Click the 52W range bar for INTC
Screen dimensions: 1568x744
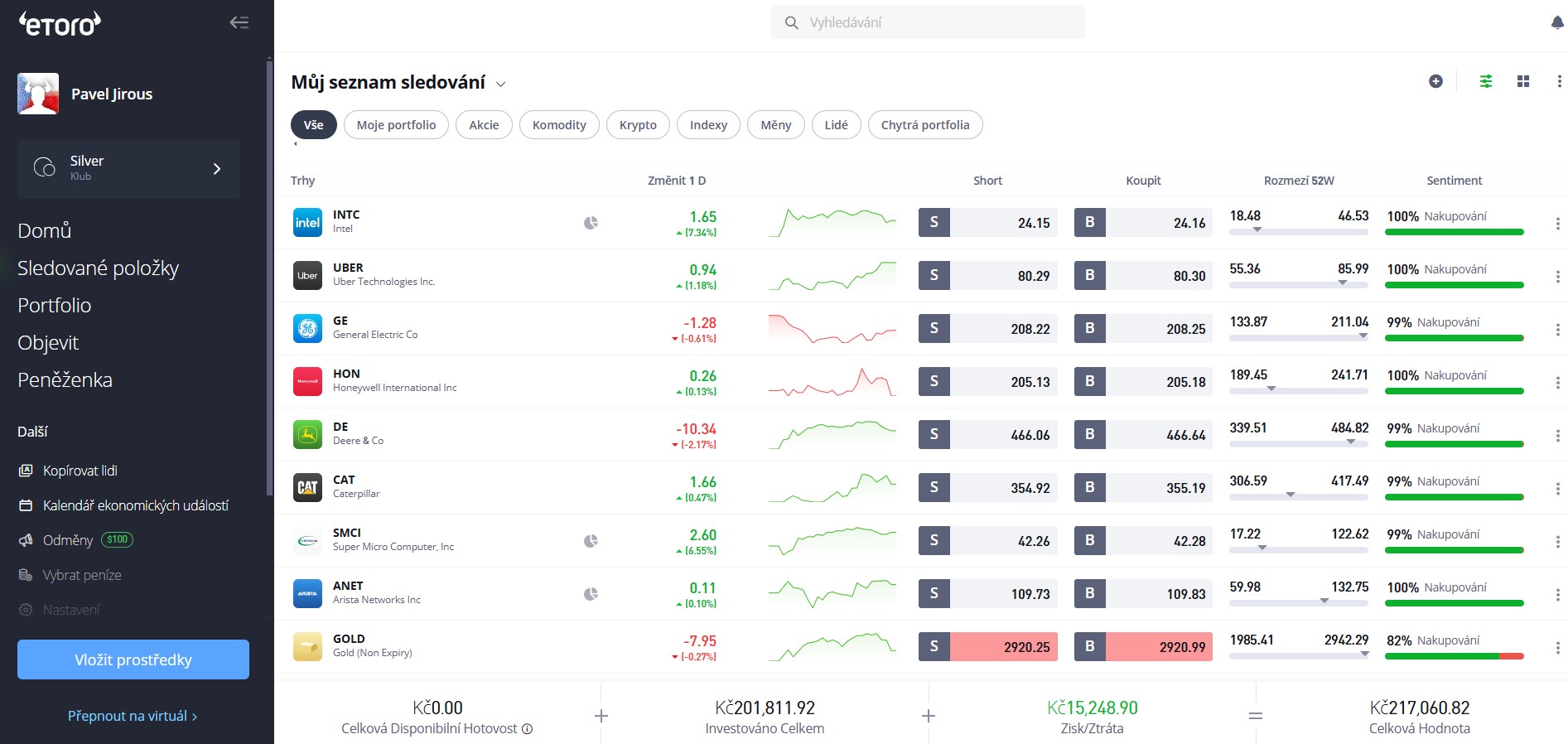click(x=1299, y=232)
